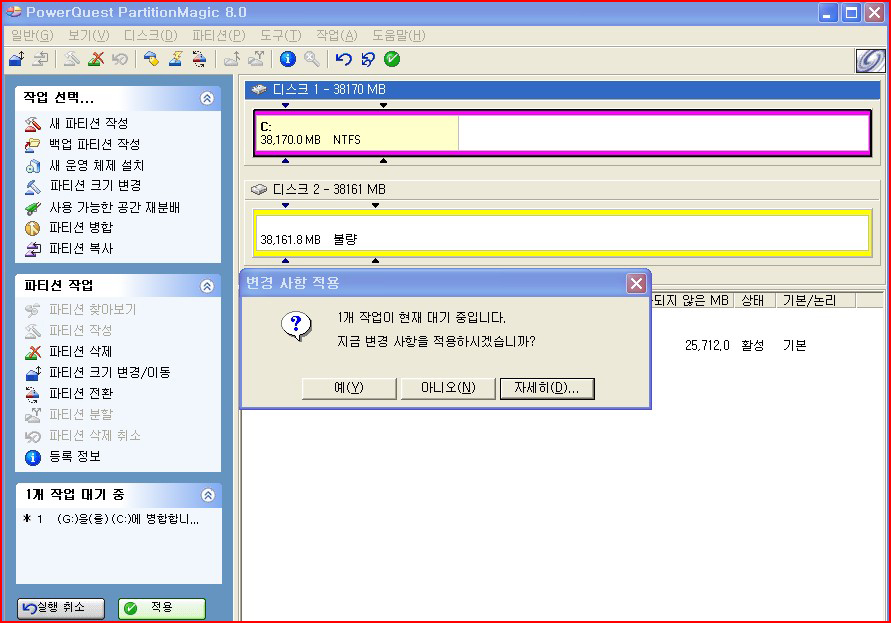The image size is (891, 623).
Task: Open the 파티션(P) menu
Action: click(x=219, y=36)
